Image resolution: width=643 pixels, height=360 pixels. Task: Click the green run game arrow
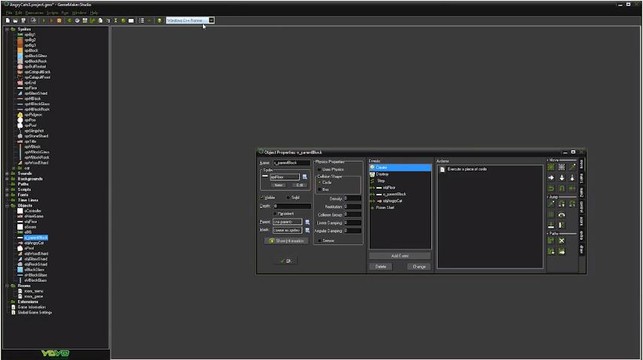point(44,21)
